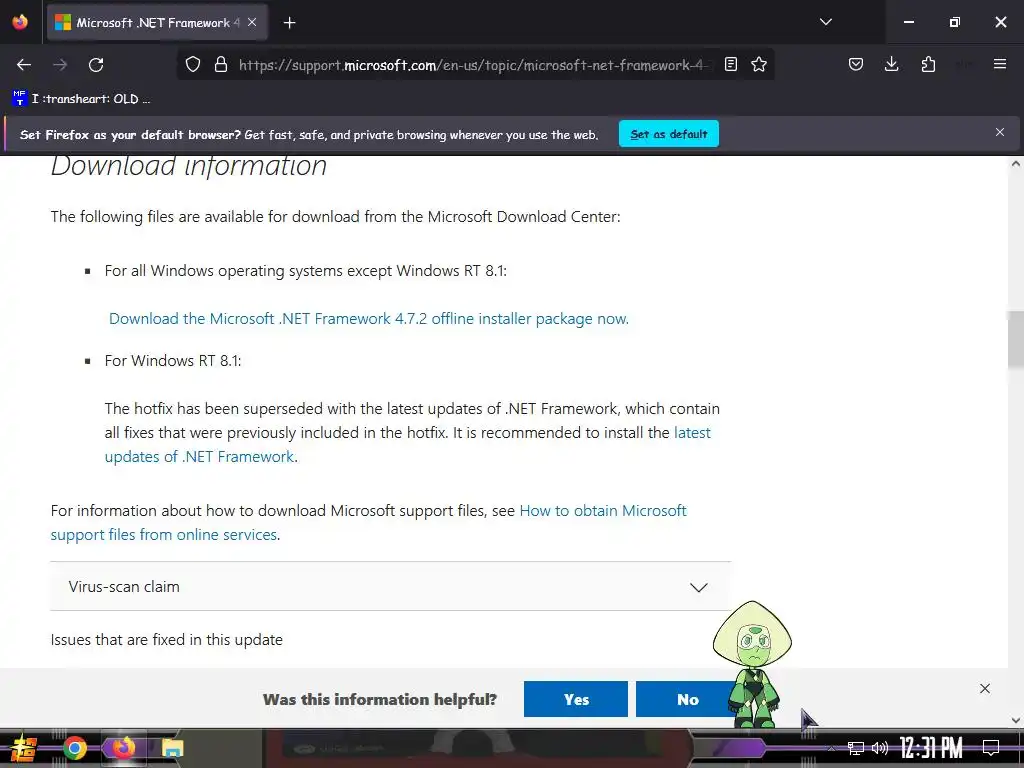This screenshot has height=768, width=1024.
Task: Click the scrollbar down arrow
Action: (1016, 720)
